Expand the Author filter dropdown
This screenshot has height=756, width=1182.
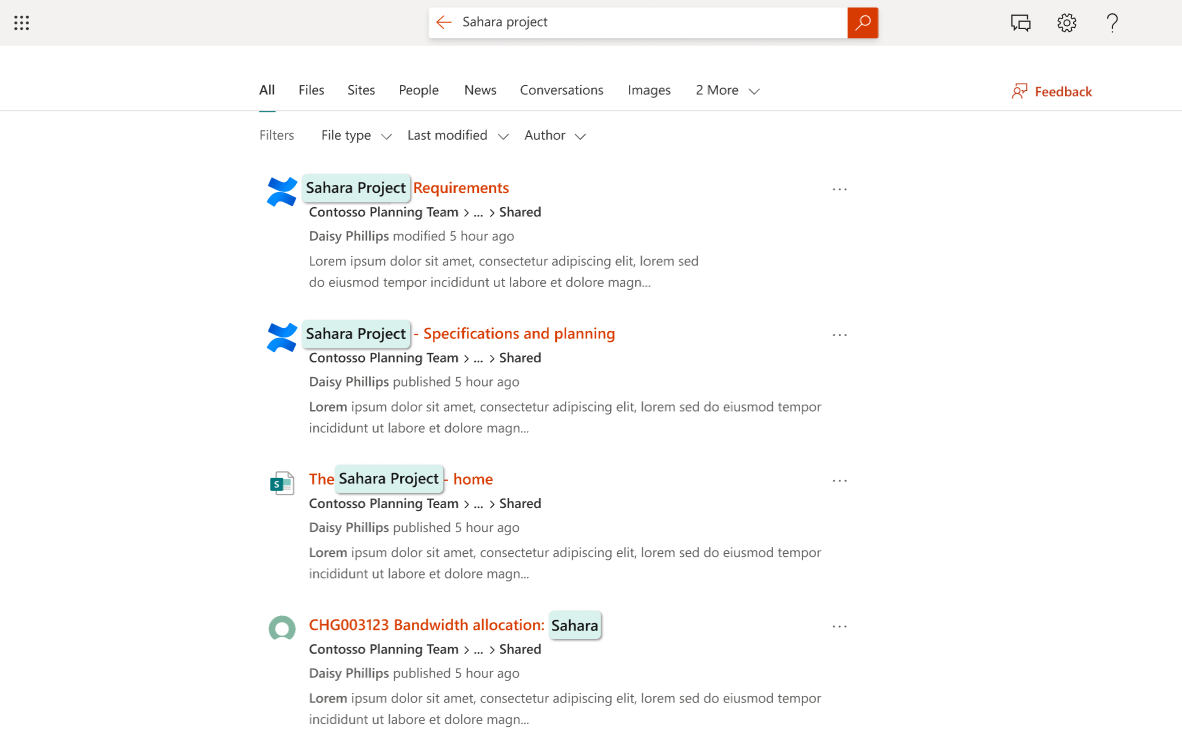pos(555,136)
